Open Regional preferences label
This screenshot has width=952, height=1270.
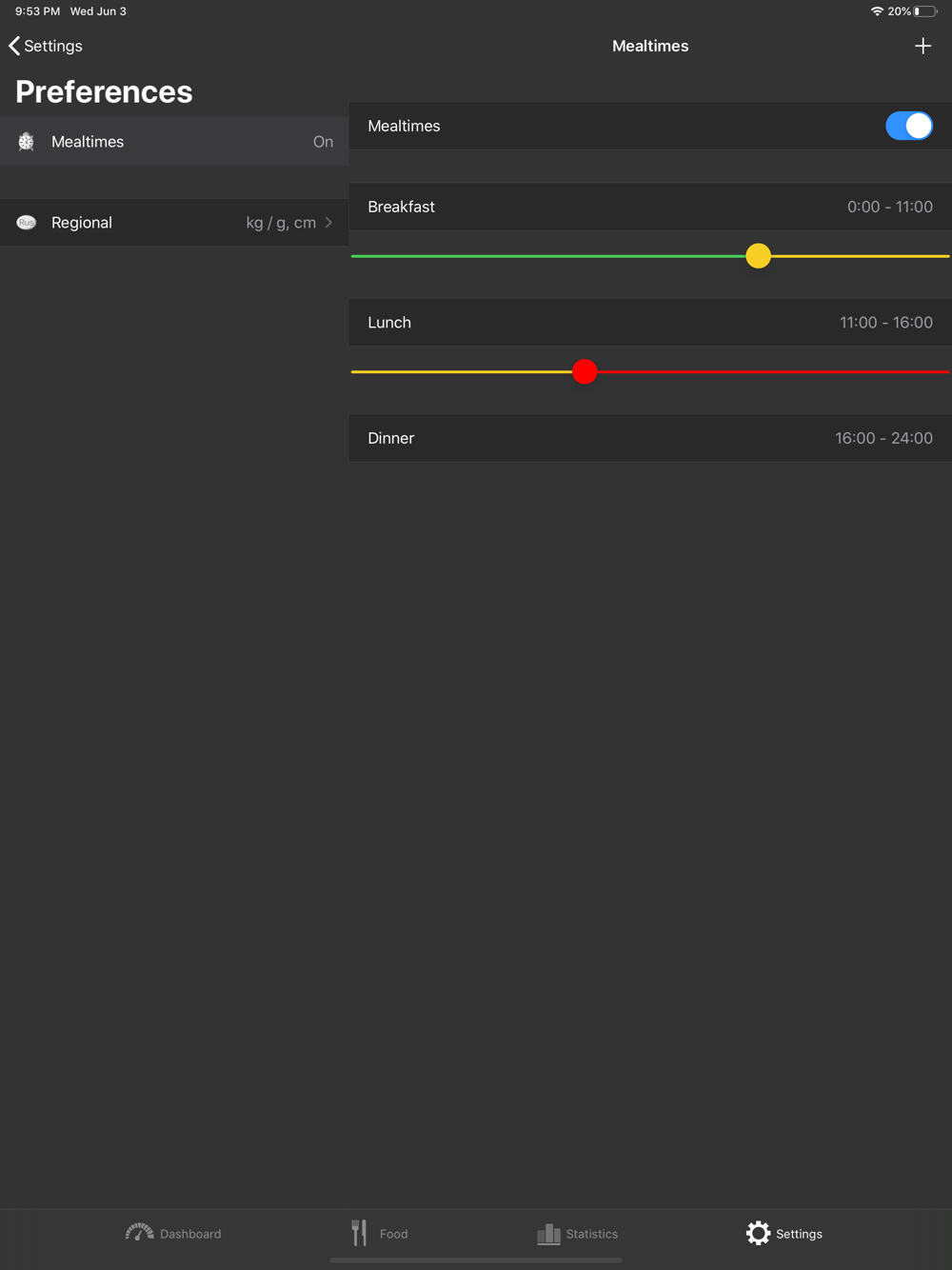pyautogui.click(x=82, y=223)
